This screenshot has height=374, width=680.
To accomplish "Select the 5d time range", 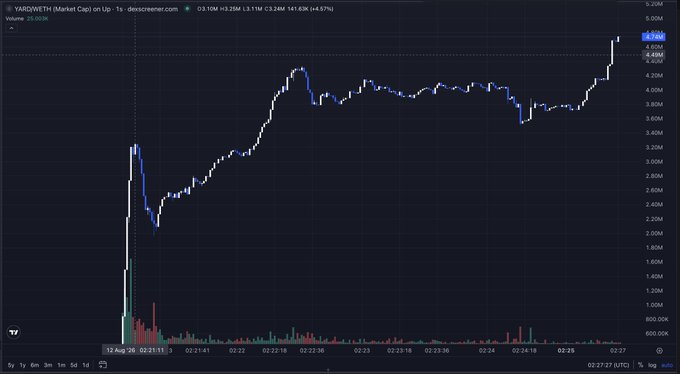I will [x=74, y=365].
